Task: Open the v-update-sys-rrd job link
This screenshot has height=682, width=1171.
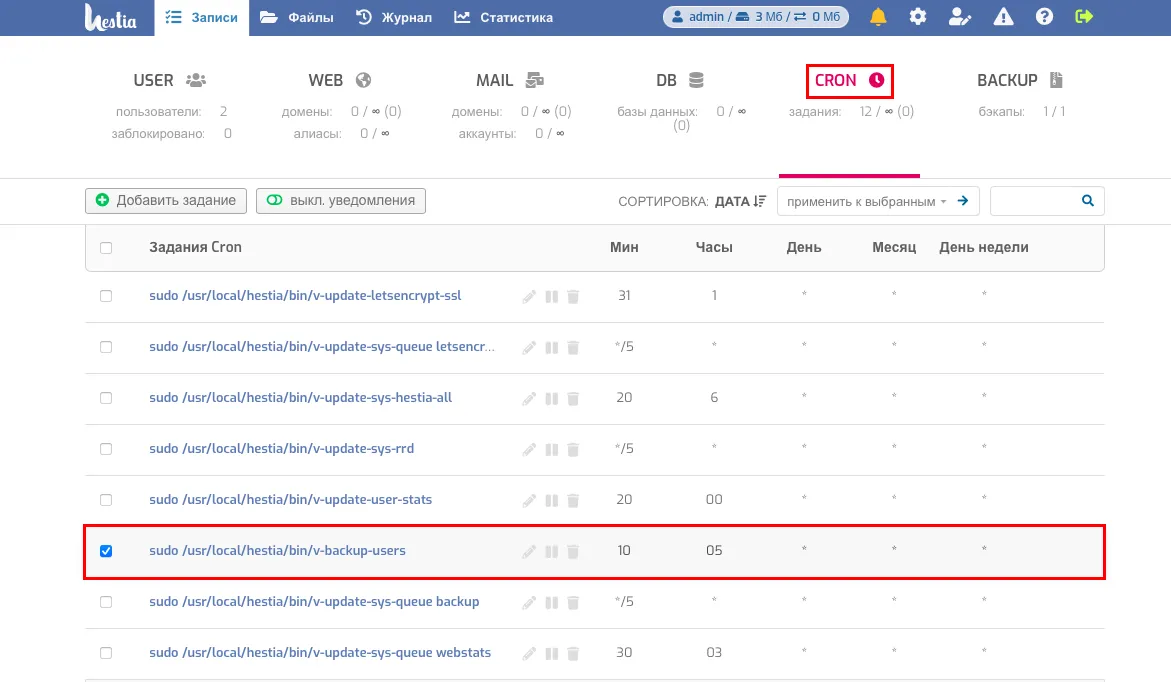Action: [x=282, y=449]
